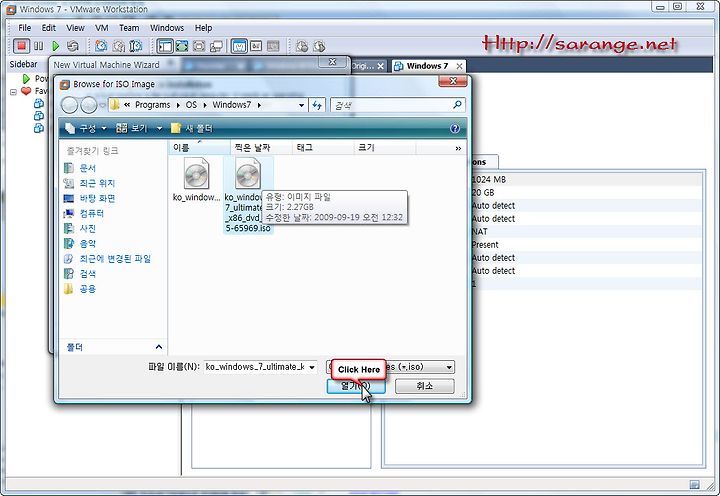Click the Unity mode toolbar icon

(x=199, y=46)
